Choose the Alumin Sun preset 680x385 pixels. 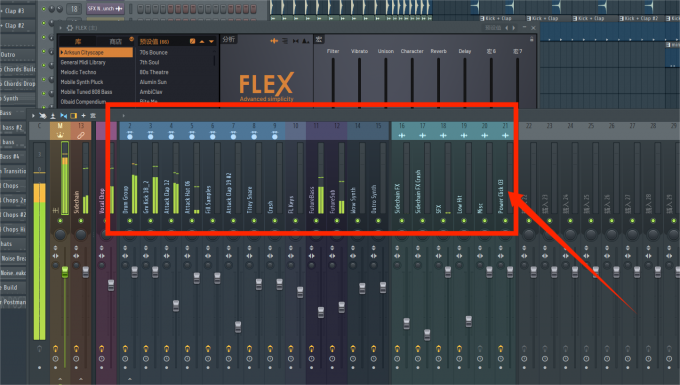coord(153,82)
